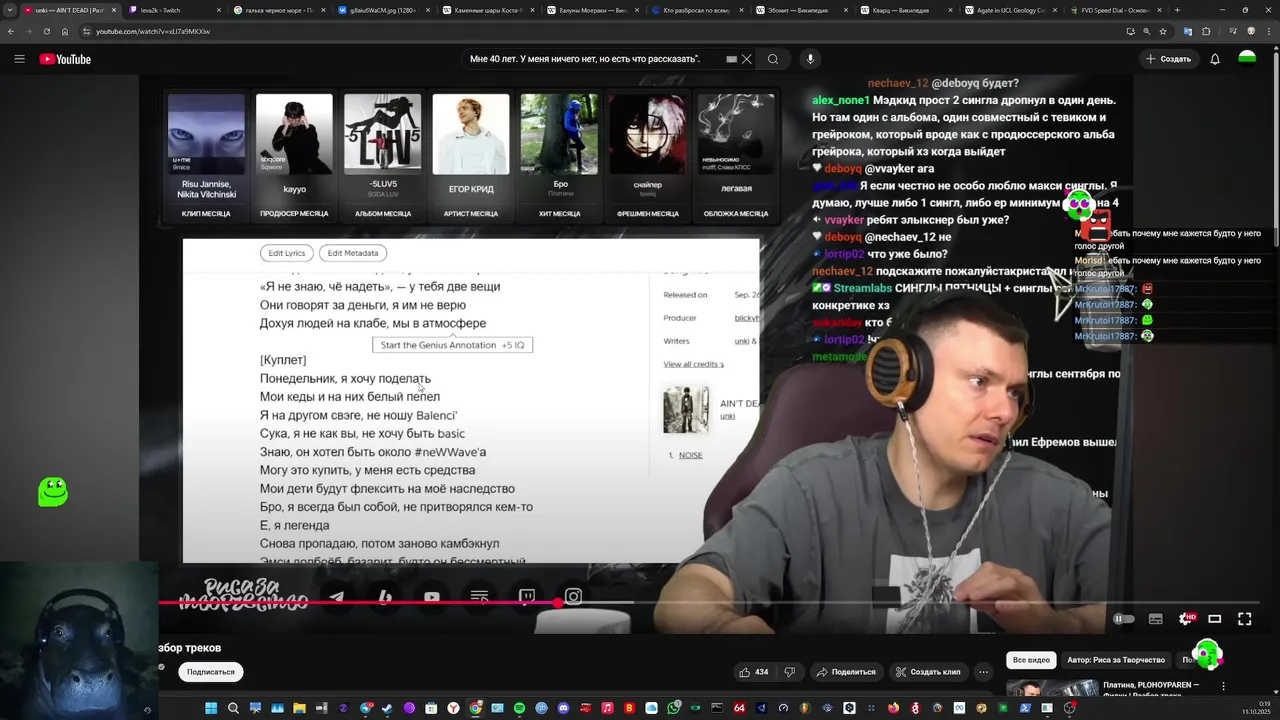
Task: Open YouTube notifications bell
Action: (1215, 59)
